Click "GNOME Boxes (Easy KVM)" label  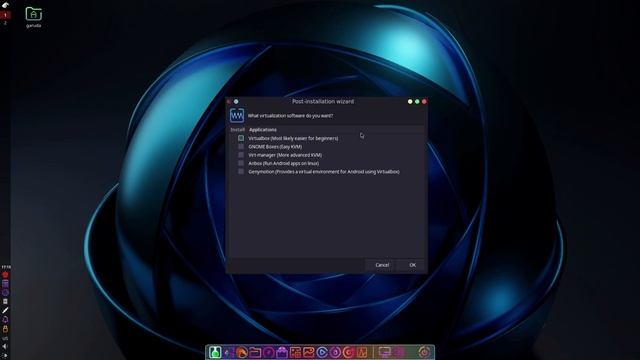(x=275, y=147)
